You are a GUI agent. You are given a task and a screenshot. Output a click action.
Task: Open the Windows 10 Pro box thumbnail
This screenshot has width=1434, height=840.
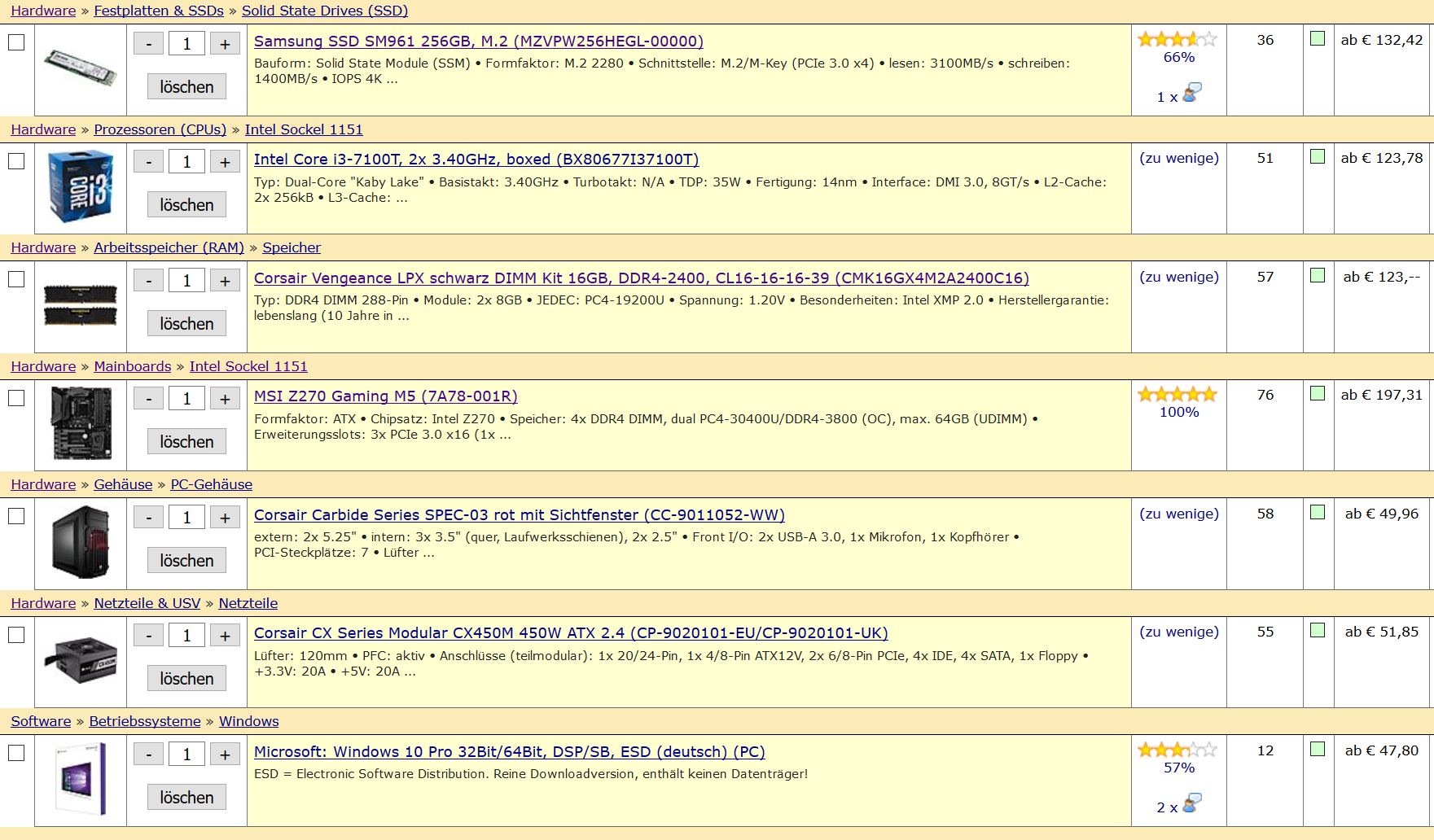(x=80, y=779)
